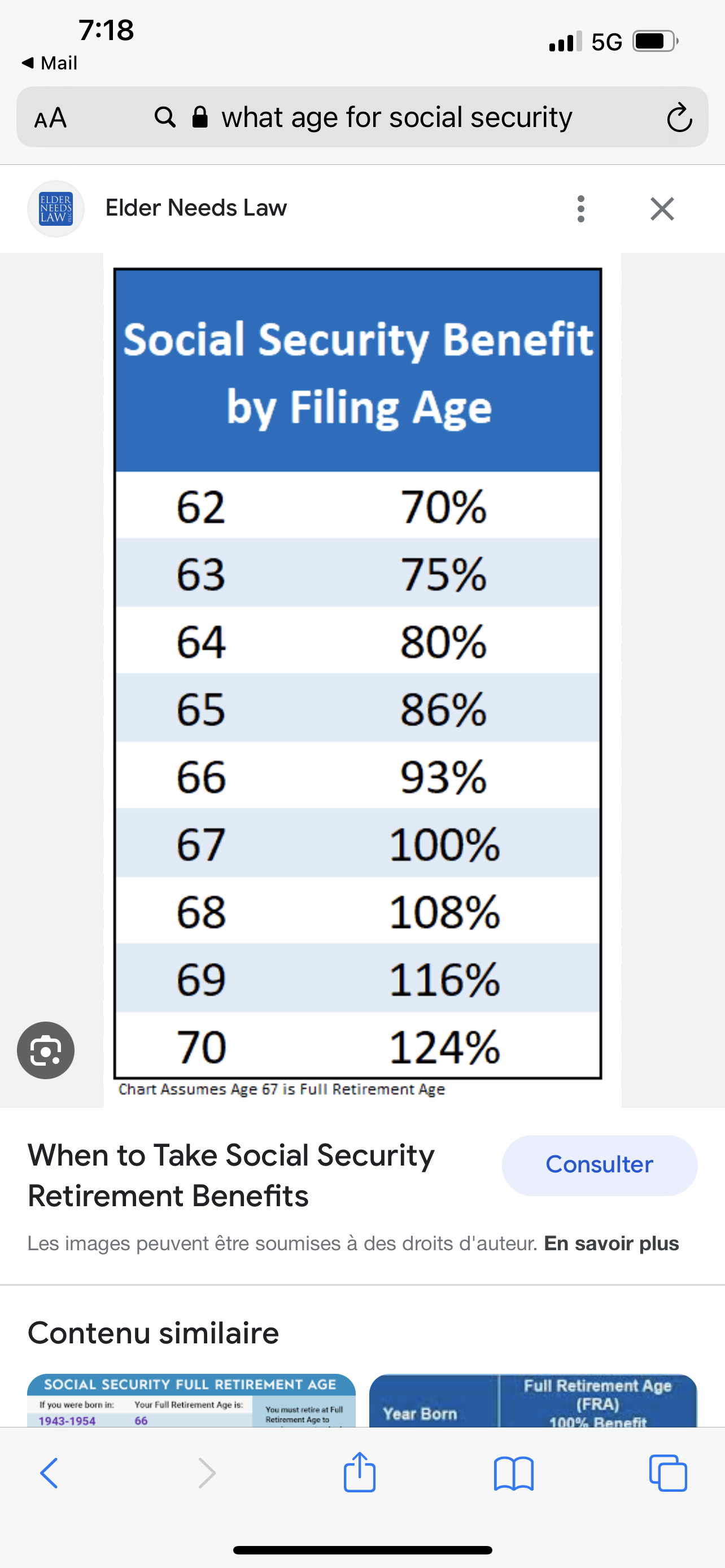The width and height of the screenshot is (725, 1568).
Task: Open the Safari bookmarks book icon
Action: tap(514, 1473)
